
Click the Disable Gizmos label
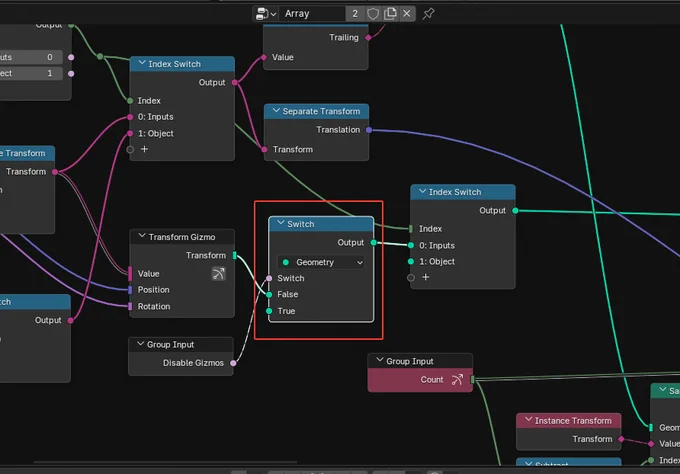(x=193, y=363)
